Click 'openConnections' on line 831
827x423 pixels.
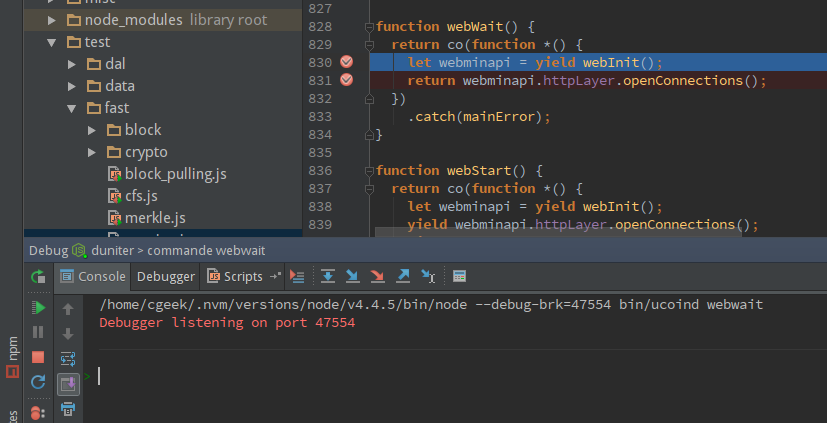coord(682,81)
